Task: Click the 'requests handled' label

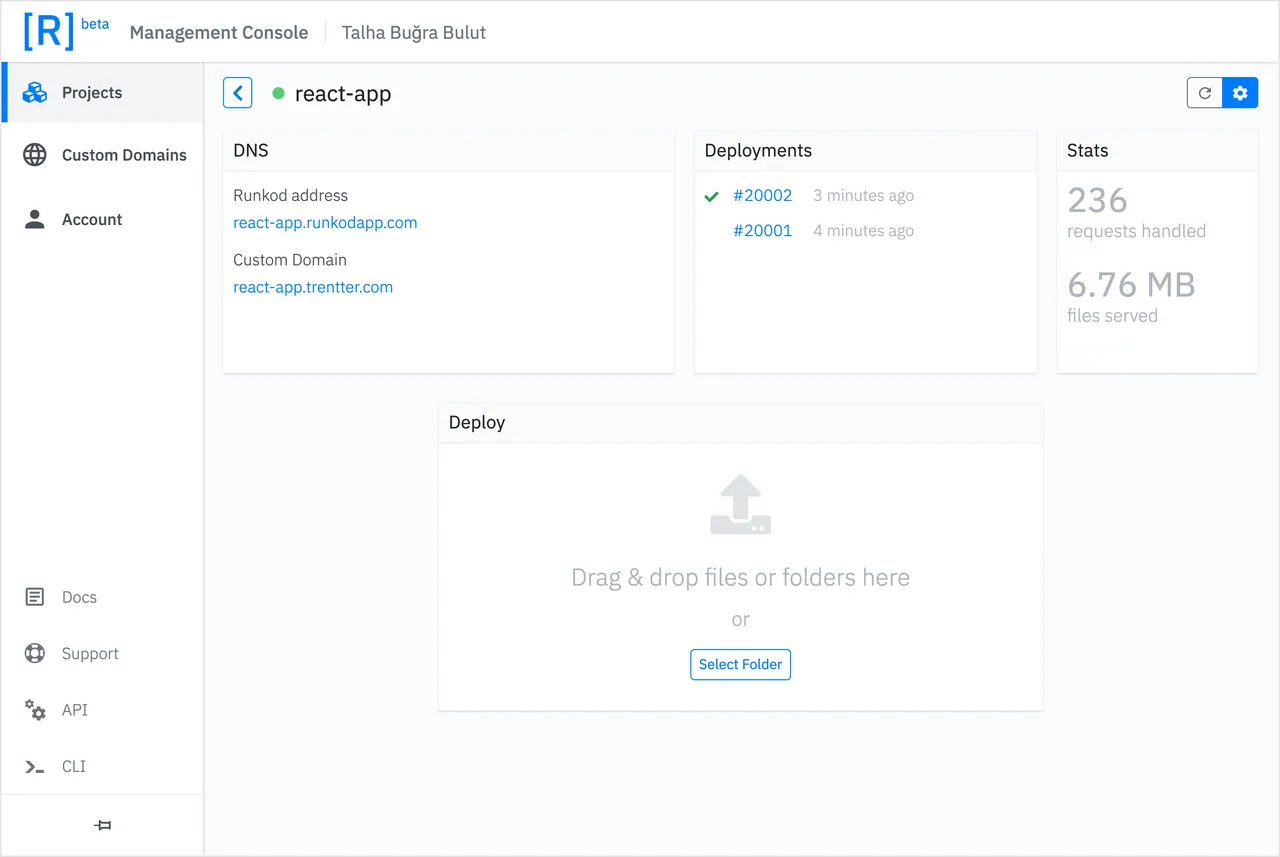Action: pyautogui.click(x=1136, y=231)
